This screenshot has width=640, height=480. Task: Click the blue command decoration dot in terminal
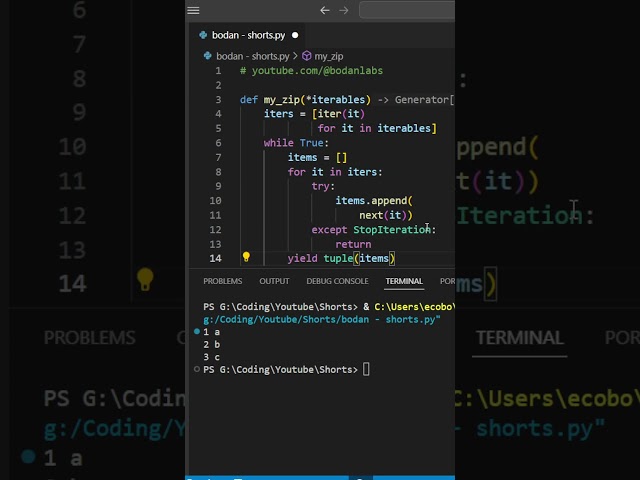(197, 332)
